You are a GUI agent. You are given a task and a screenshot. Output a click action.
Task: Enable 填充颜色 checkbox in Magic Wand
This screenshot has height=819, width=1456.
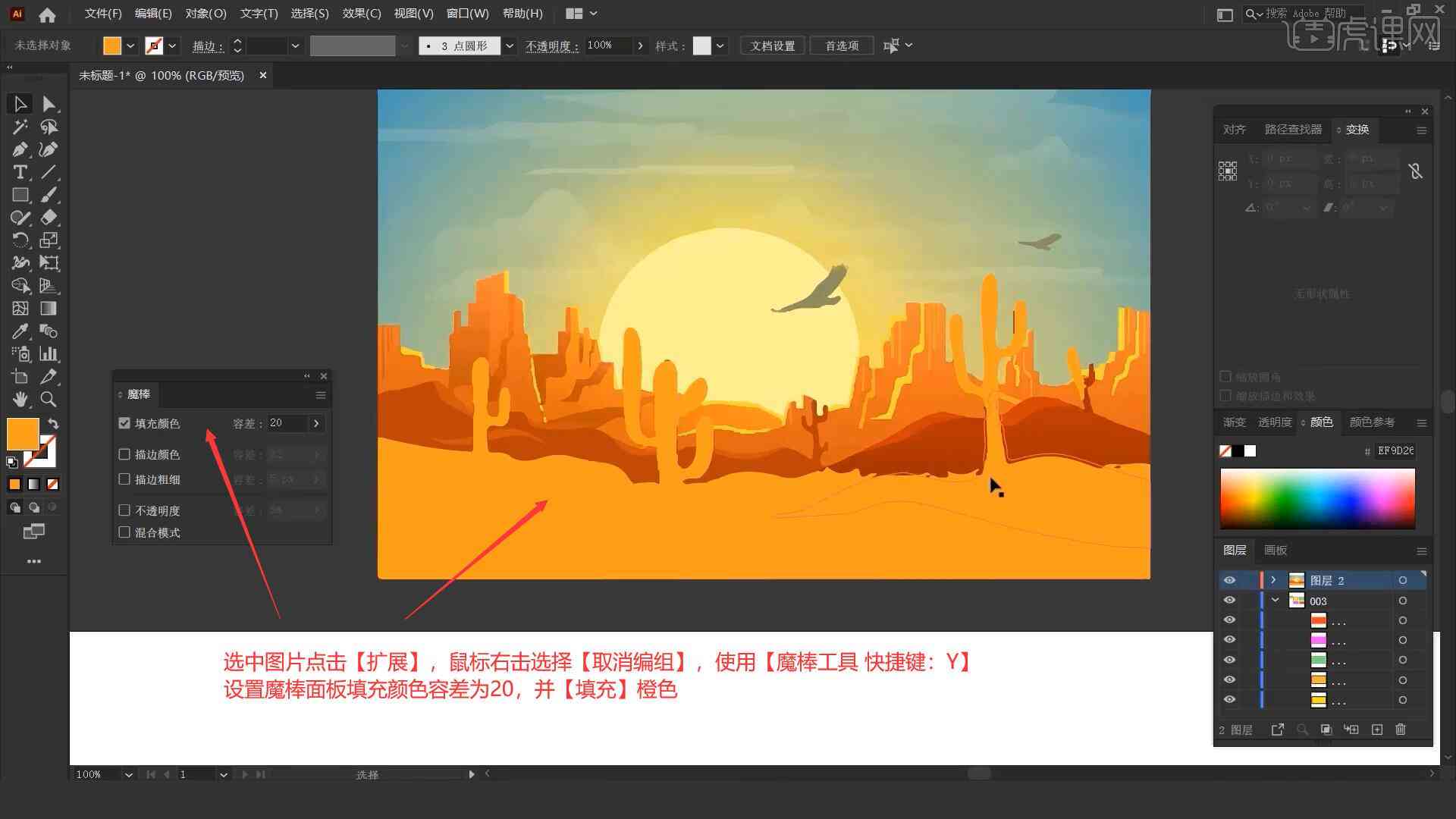tap(125, 423)
